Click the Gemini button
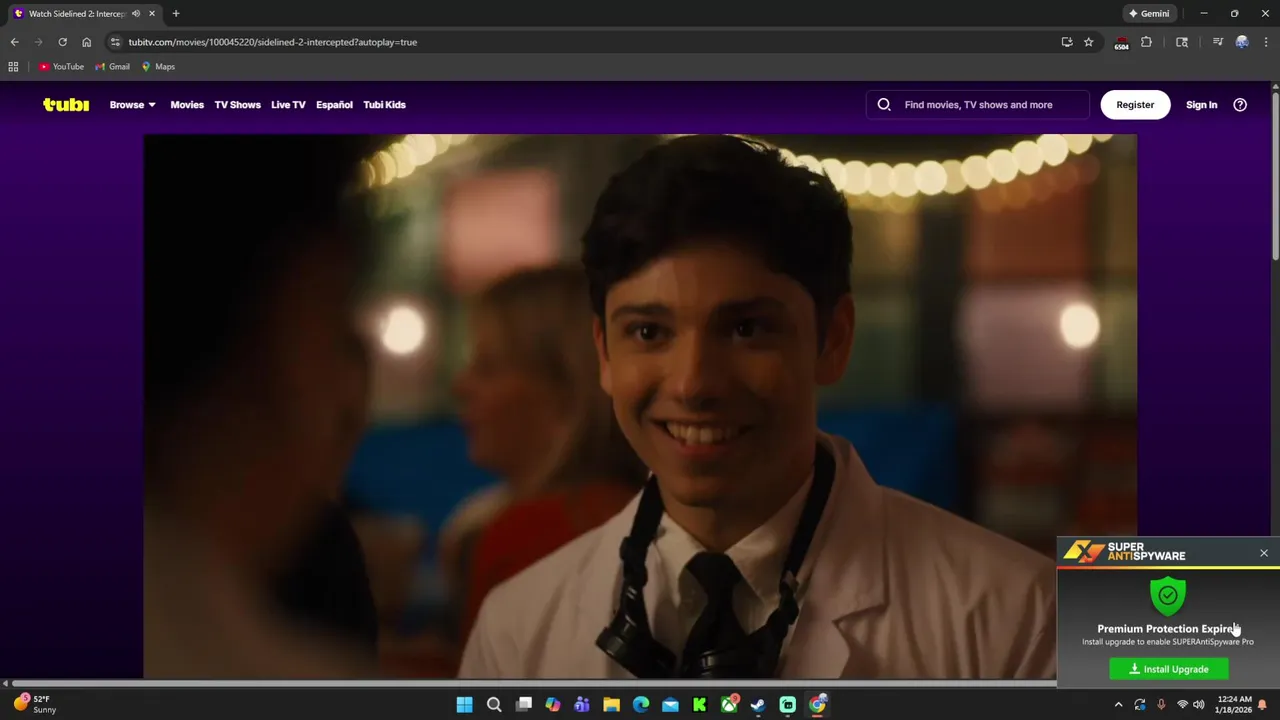 1149,13
